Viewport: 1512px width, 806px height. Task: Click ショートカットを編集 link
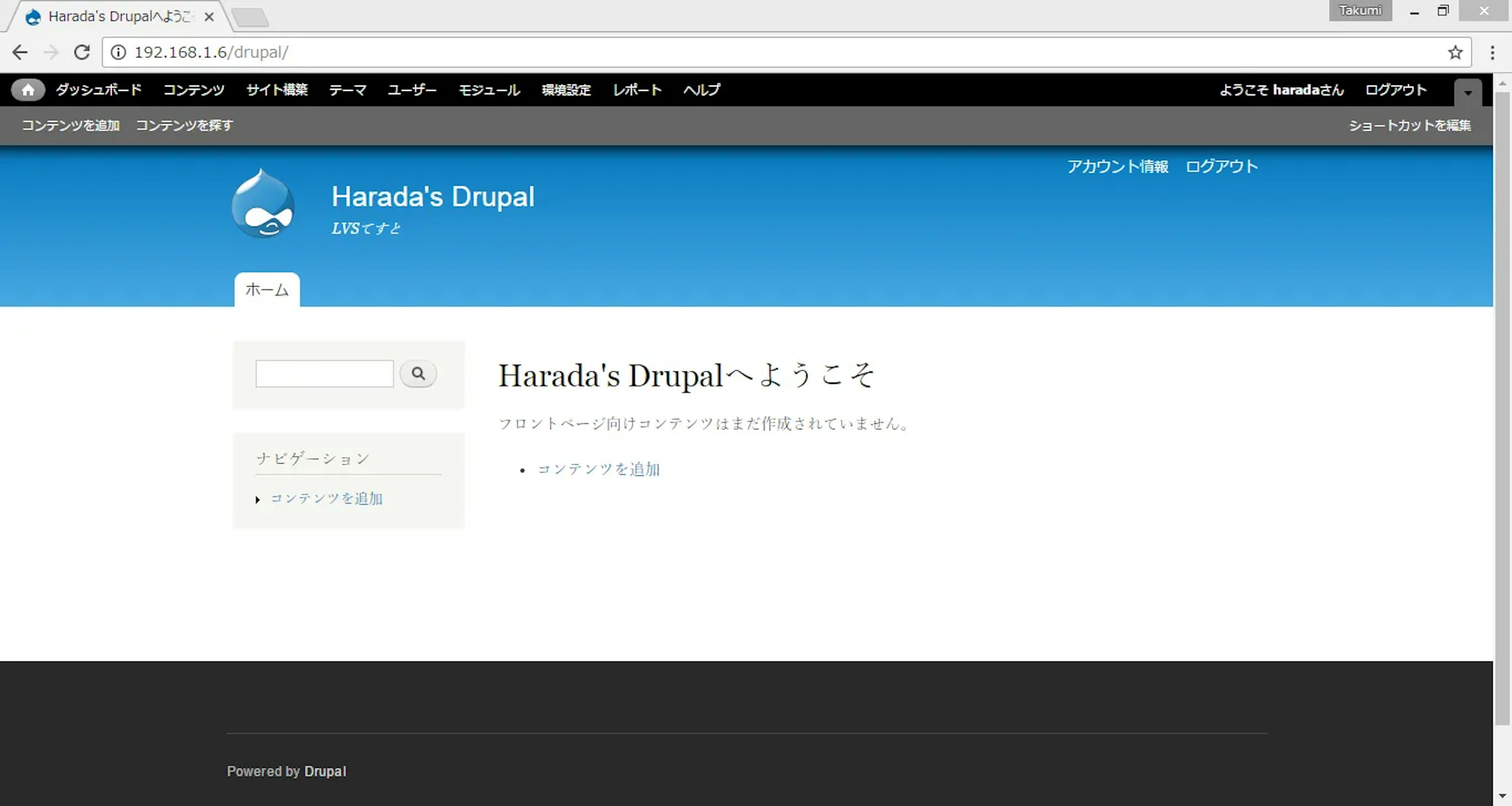point(1409,126)
